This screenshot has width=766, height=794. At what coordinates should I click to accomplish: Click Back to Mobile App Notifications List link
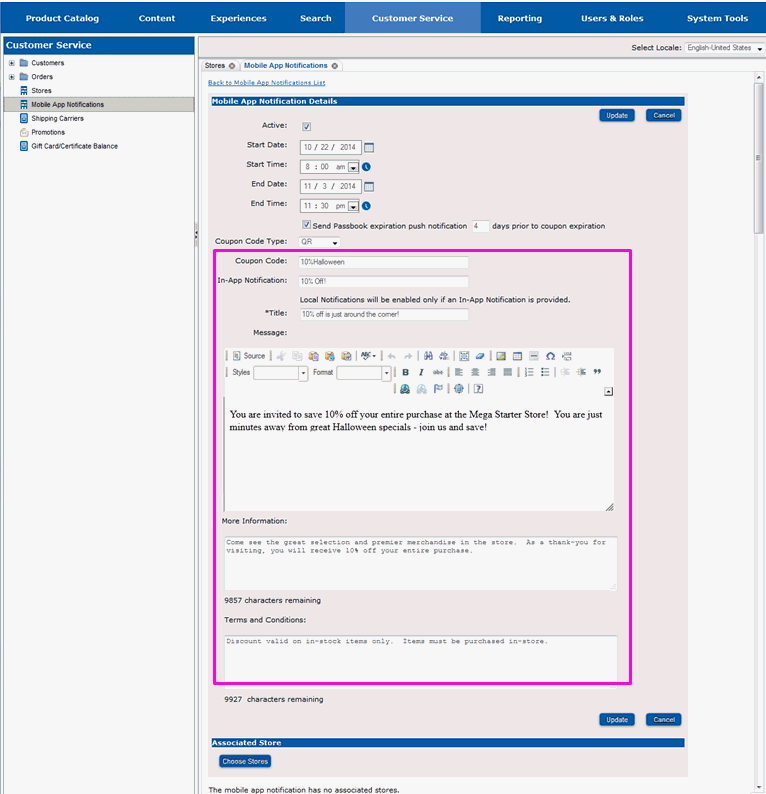tap(266, 83)
